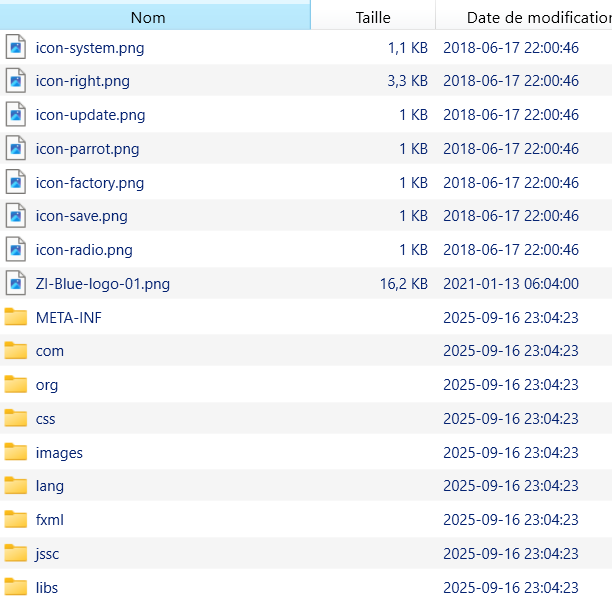Select the fxml folder name

point(50,520)
